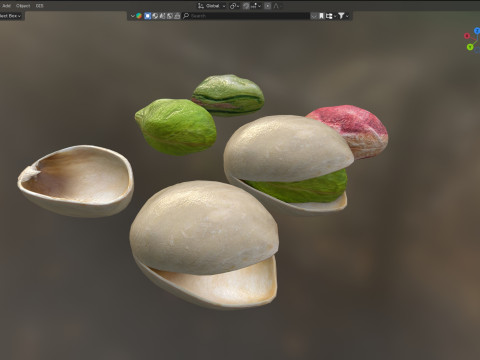Image resolution: width=480 pixels, height=360 pixels.
Task: Click the bookmark icon
Action: 321,16
